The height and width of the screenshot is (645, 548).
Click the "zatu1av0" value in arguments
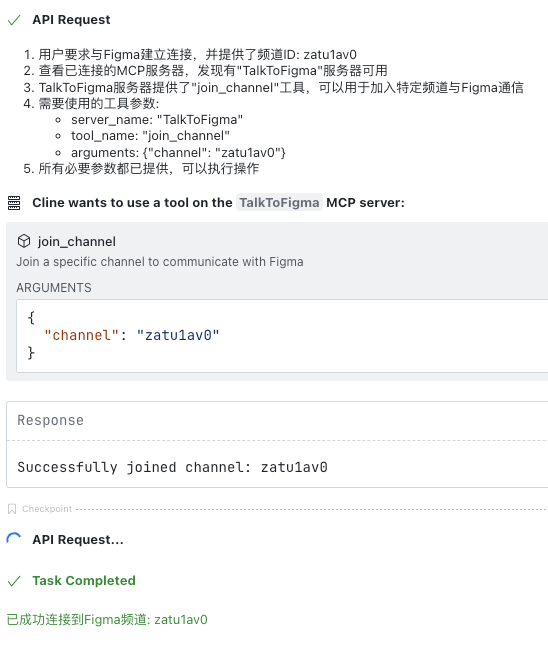[178, 335]
